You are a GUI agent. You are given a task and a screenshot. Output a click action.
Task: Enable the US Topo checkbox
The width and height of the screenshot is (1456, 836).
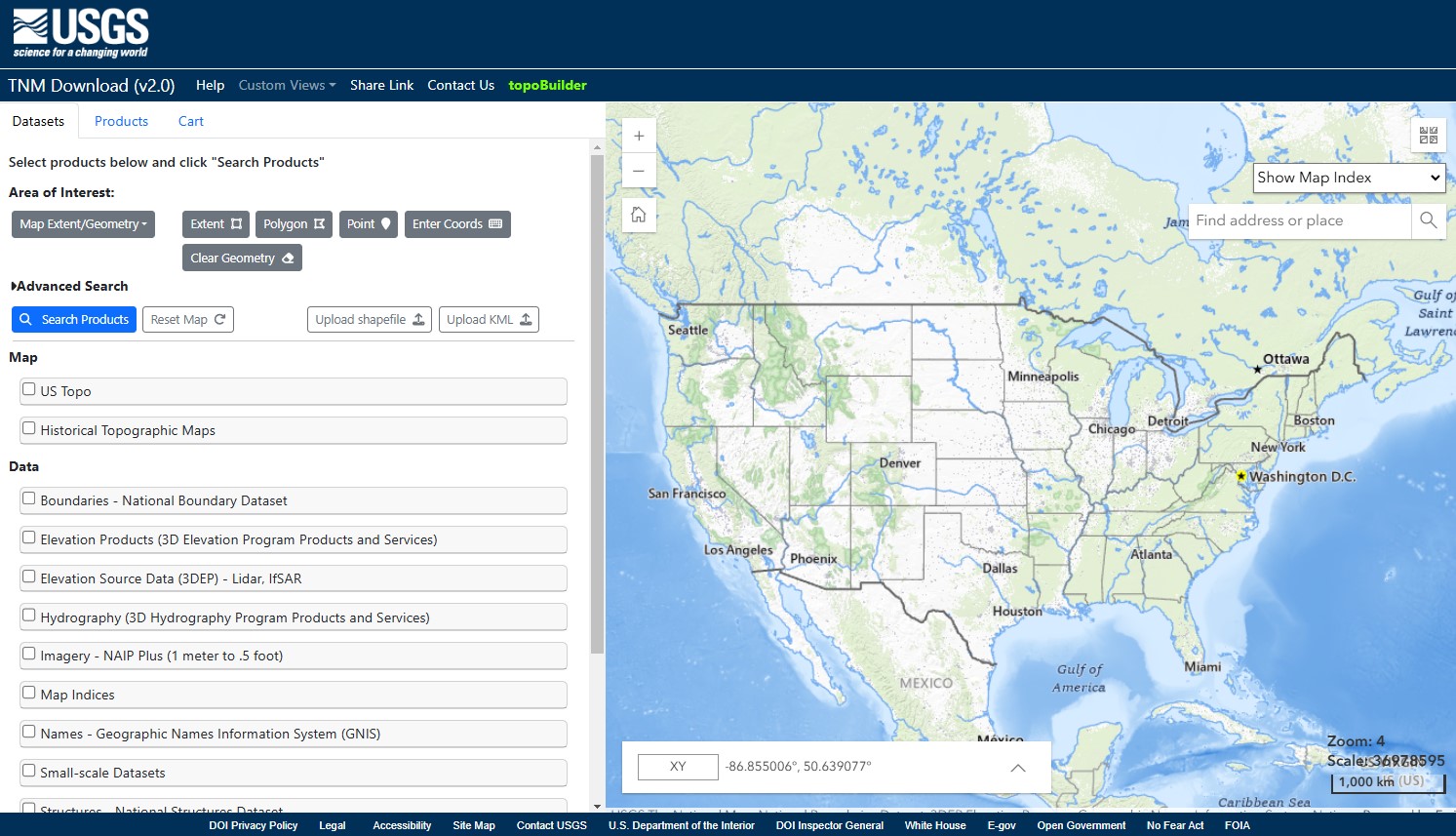[29, 389]
